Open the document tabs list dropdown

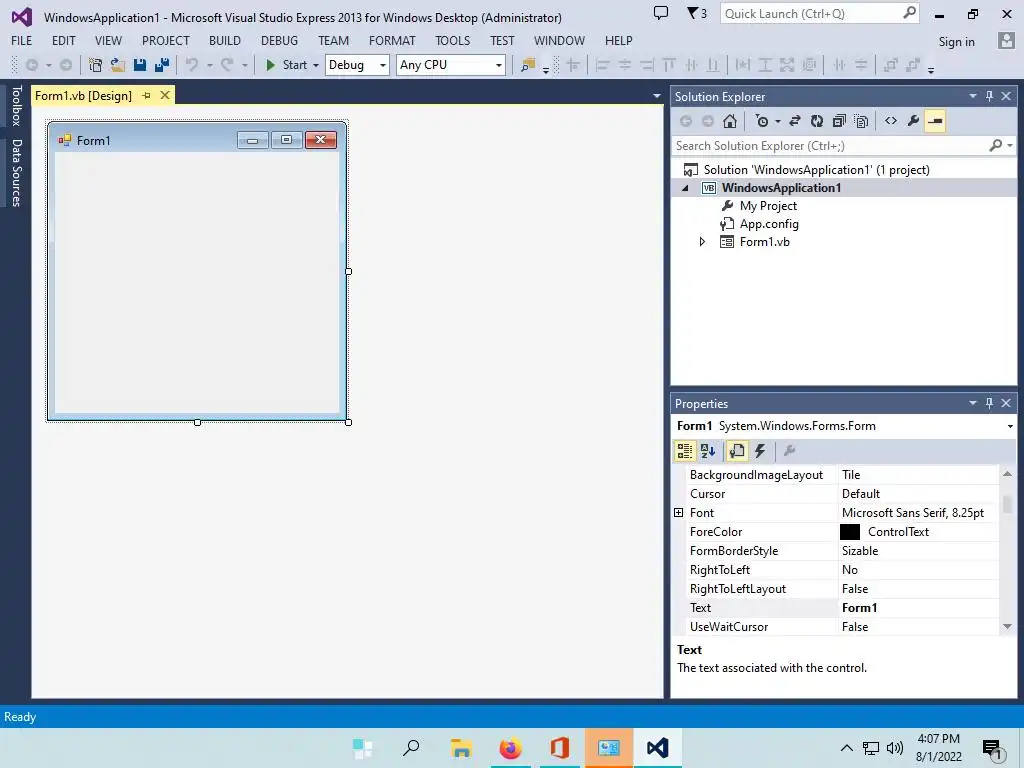click(656, 96)
